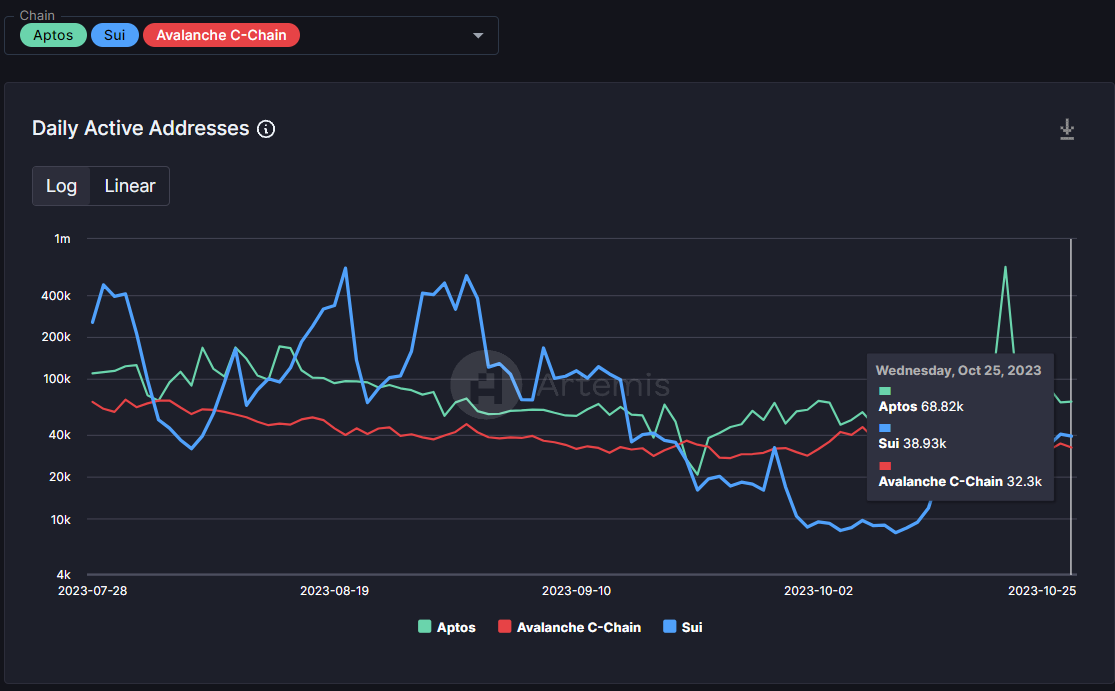
Task: Click the Oct 25, 2023 tooltip header
Action: pos(958,370)
